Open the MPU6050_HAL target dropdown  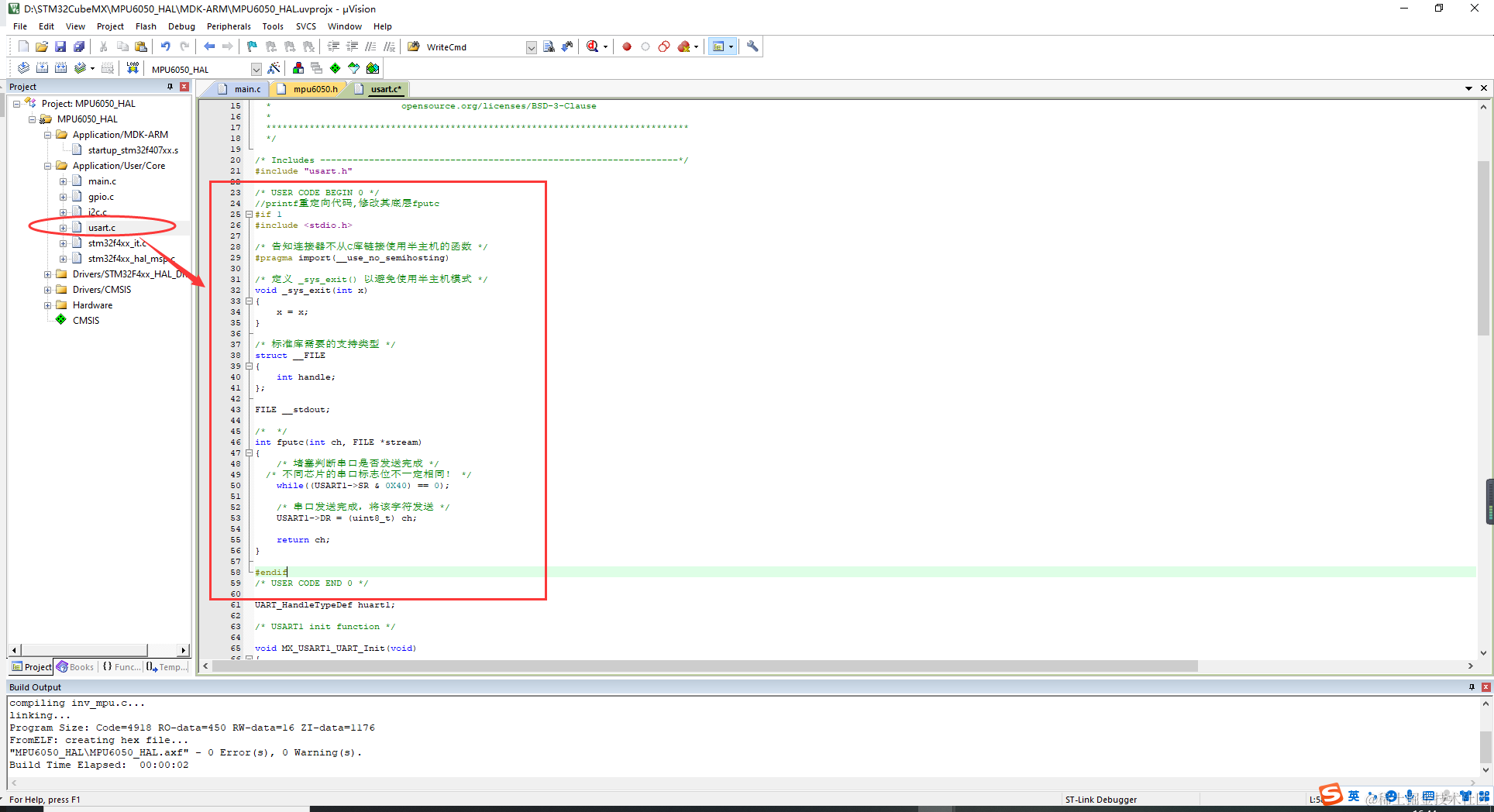click(x=256, y=69)
